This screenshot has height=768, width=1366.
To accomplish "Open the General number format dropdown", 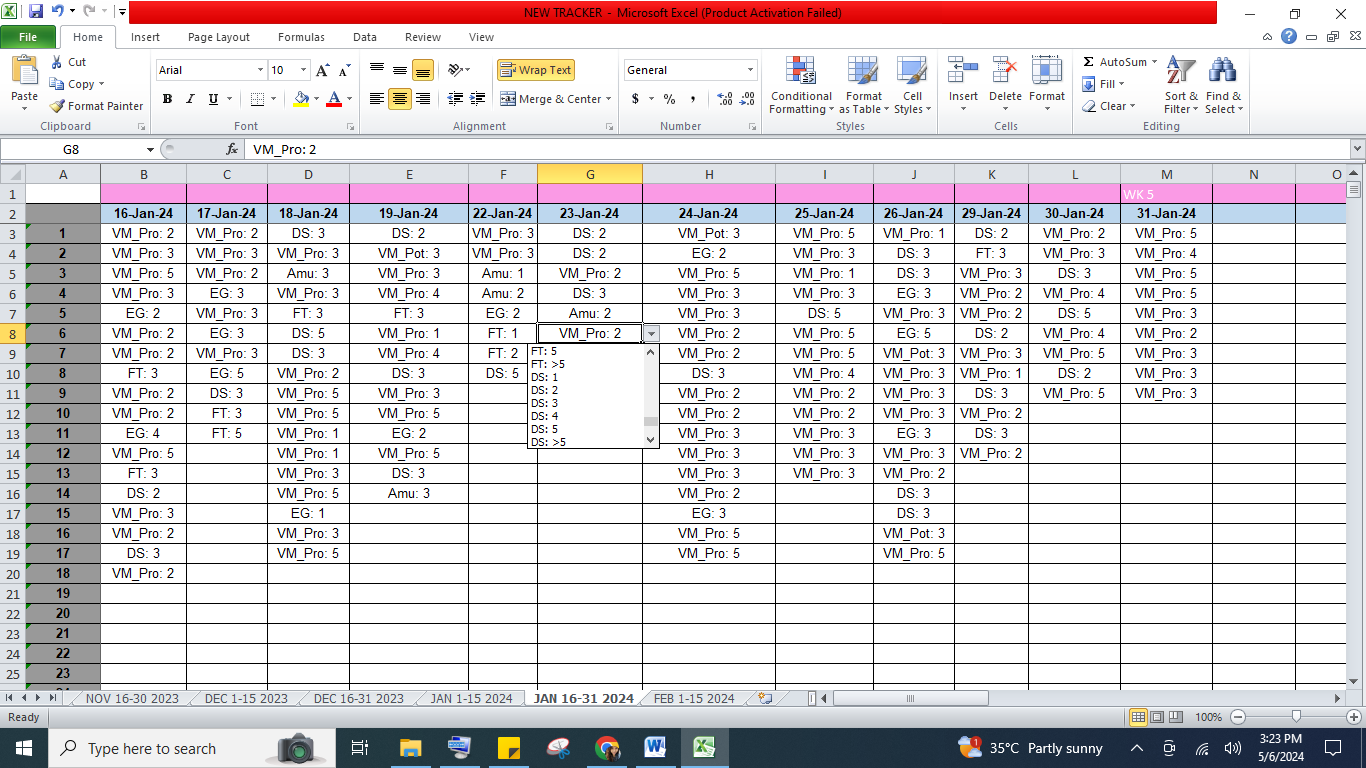I will click(750, 70).
